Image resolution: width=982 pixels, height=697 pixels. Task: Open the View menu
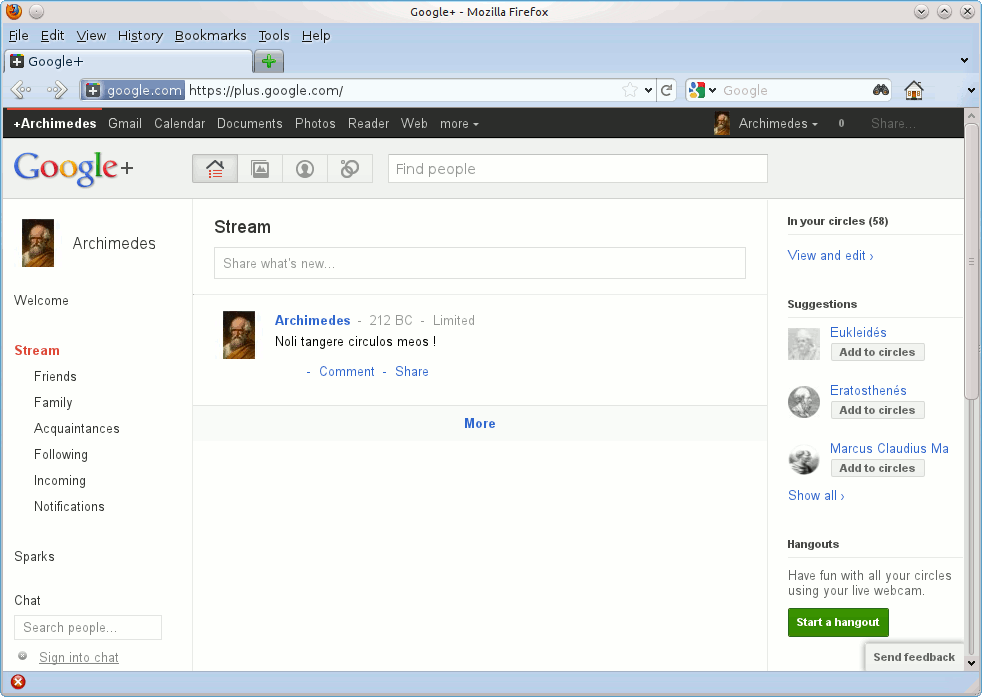pyautogui.click(x=91, y=36)
